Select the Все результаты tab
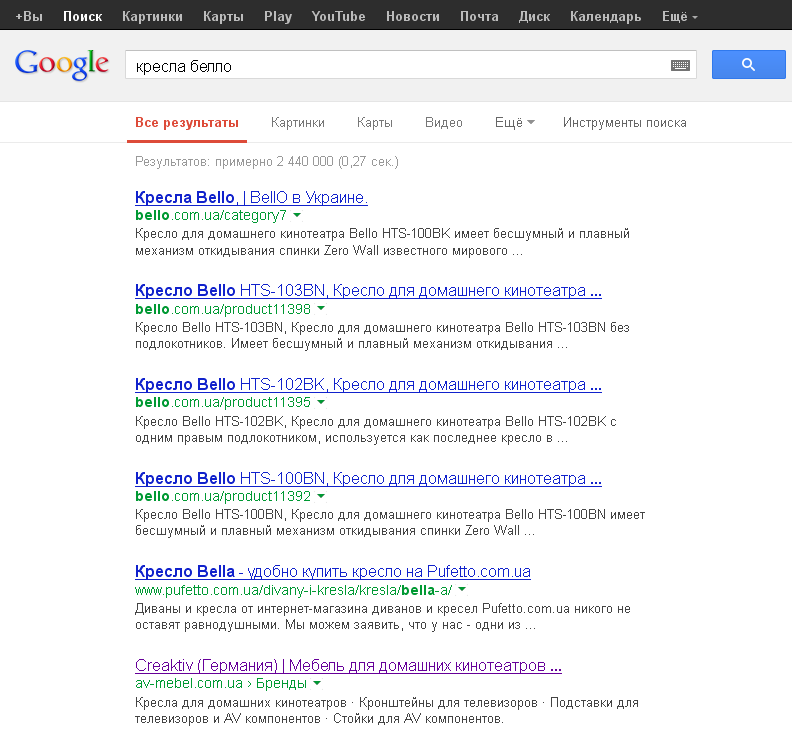The image size is (792, 735). click(187, 123)
